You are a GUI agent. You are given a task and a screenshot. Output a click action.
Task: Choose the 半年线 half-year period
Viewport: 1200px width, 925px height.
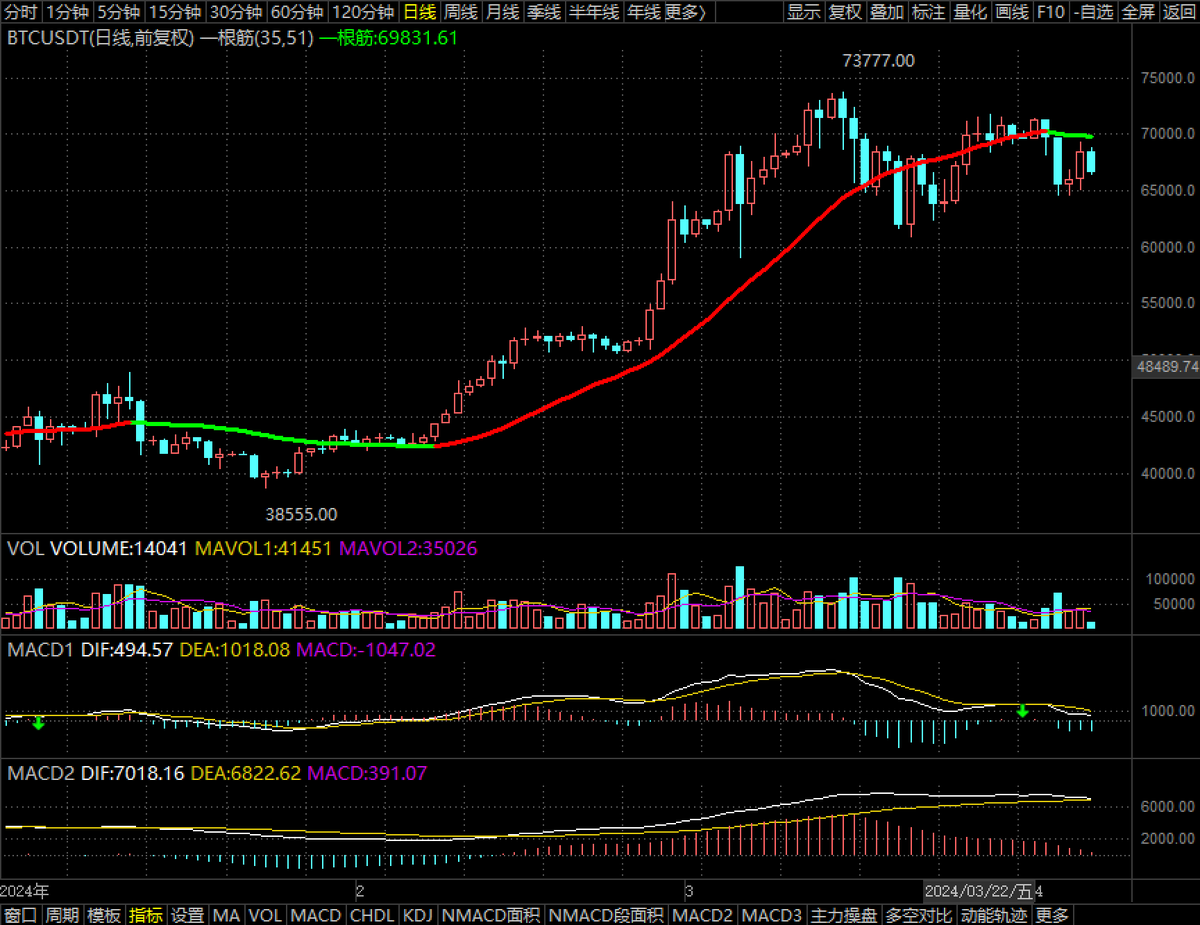[x=593, y=12]
